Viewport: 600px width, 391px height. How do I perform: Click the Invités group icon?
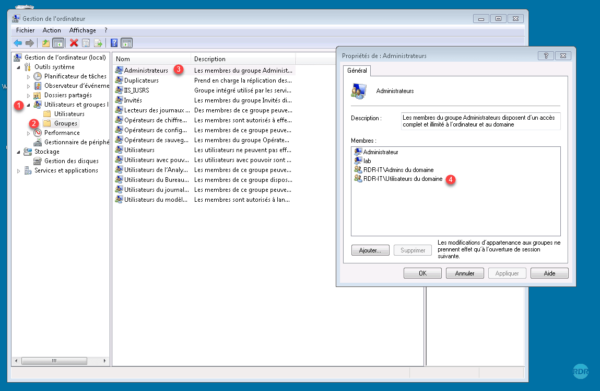point(119,100)
